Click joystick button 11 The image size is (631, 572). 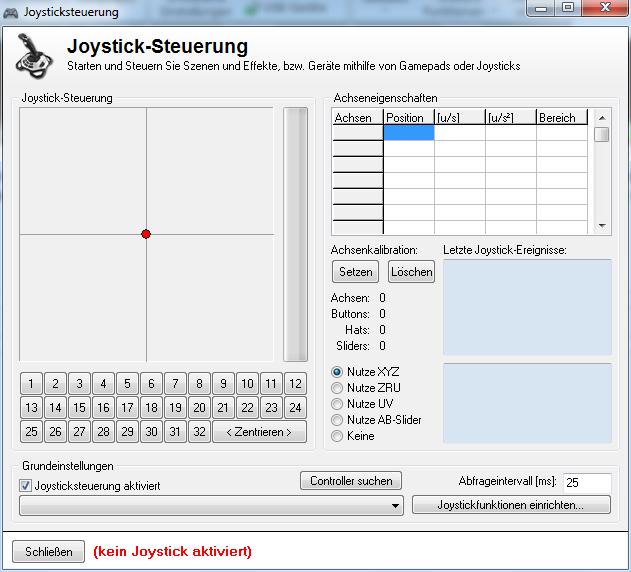pos(271,384)
